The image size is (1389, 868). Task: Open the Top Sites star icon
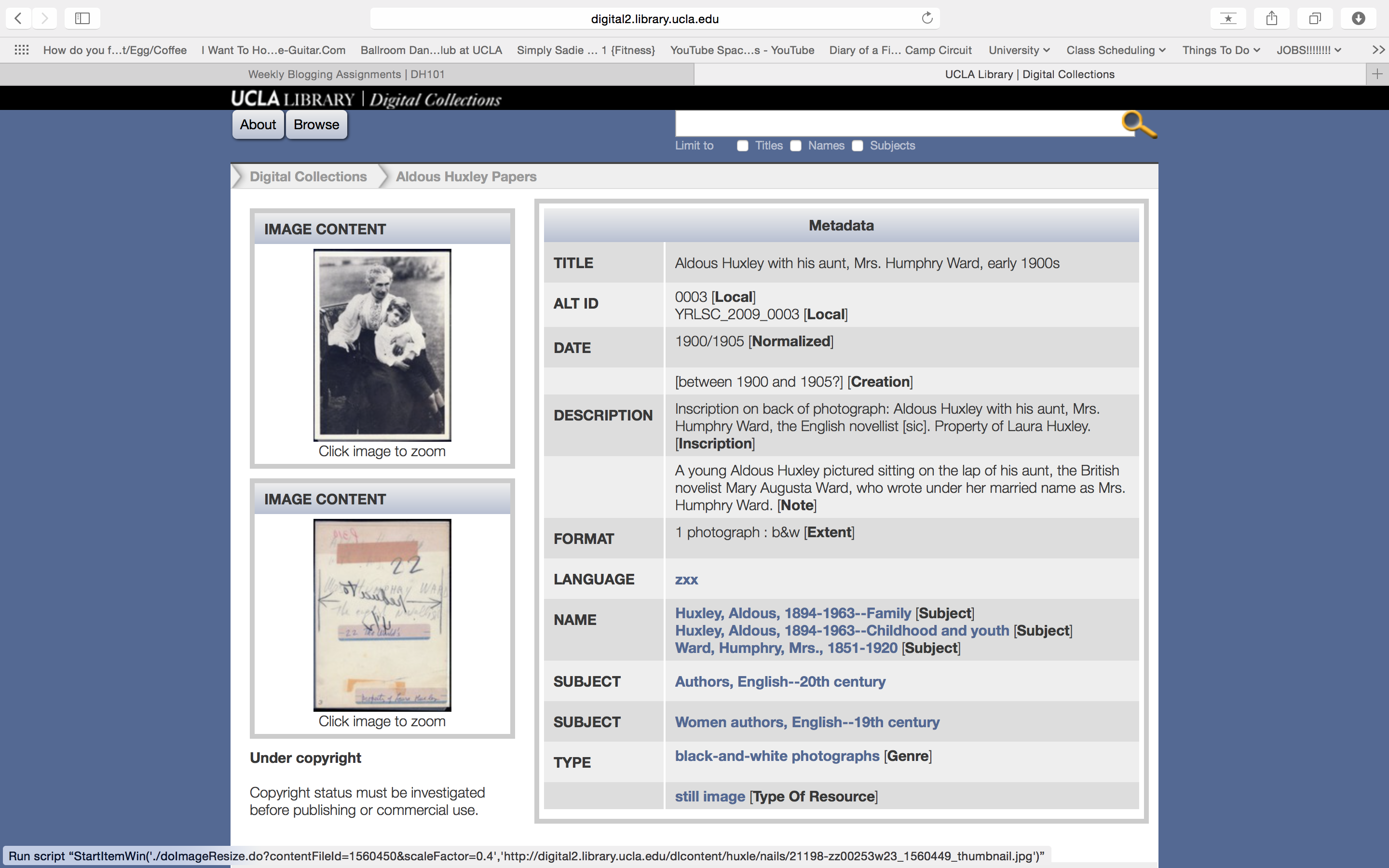click(1228, 18)
